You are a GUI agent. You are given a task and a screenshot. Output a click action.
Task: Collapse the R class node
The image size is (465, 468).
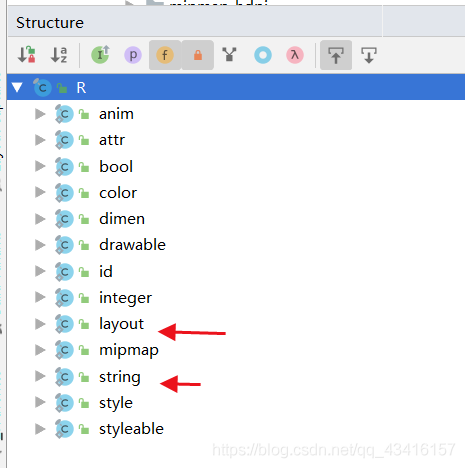point(17,88)
